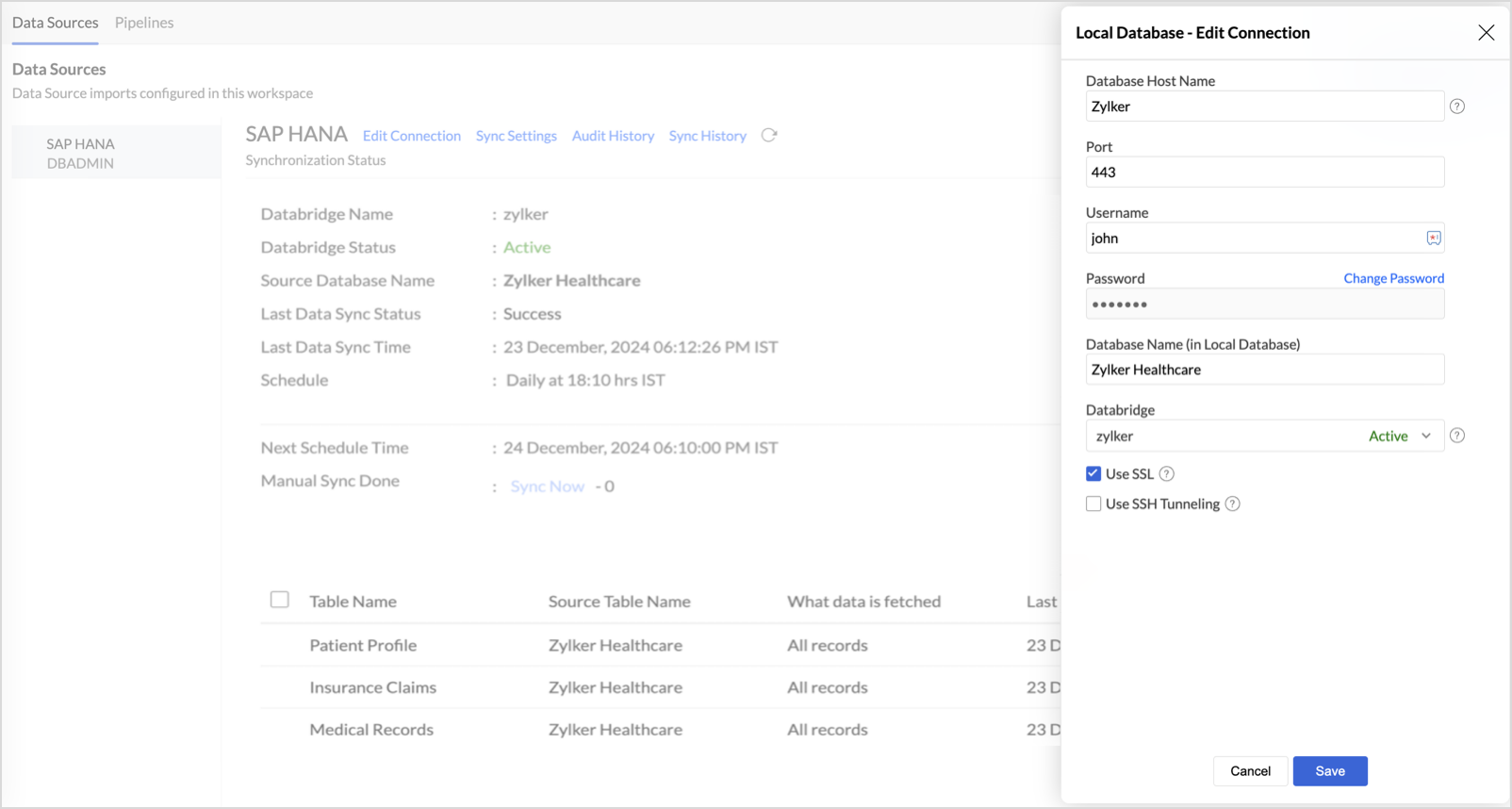
Task: Click the autofill icon in Username field
Action: coord(1433,239)
